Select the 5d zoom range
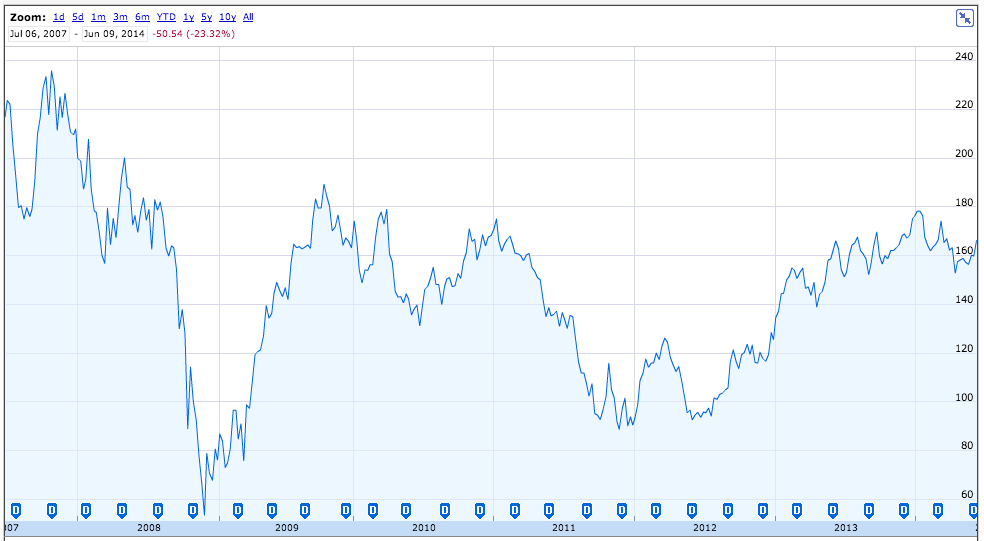This screenshot has height=541, width=984. coord(78,17)
